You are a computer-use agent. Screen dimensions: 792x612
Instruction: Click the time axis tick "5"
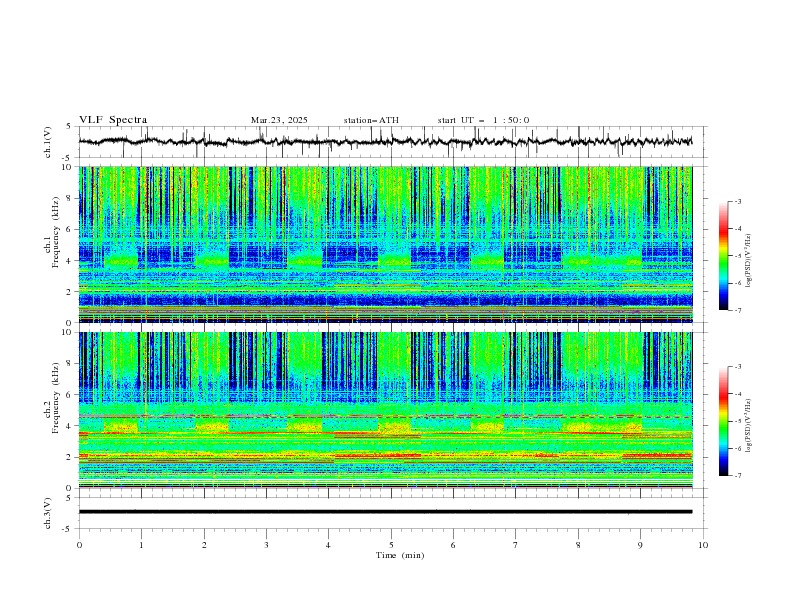(391, 545)
